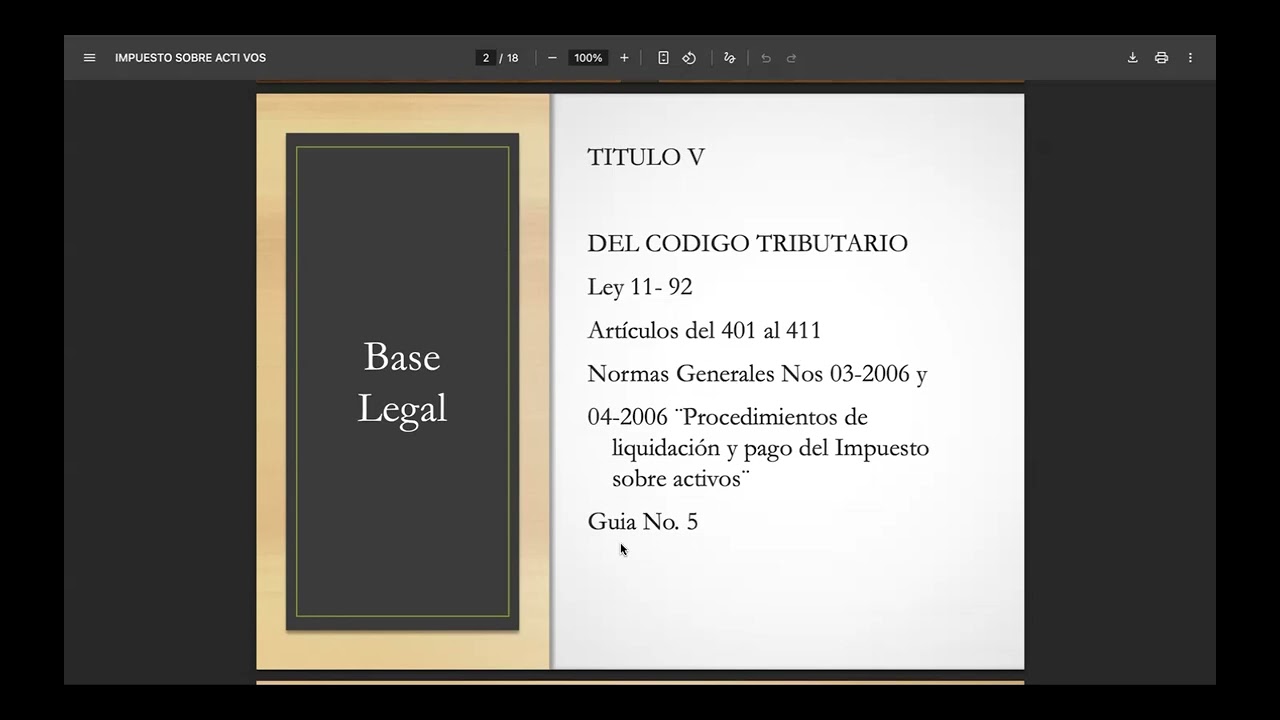The height and width of the screenshot is (720, 1280).
Task: Click the text Ley 11- 92
Action: 640,287
